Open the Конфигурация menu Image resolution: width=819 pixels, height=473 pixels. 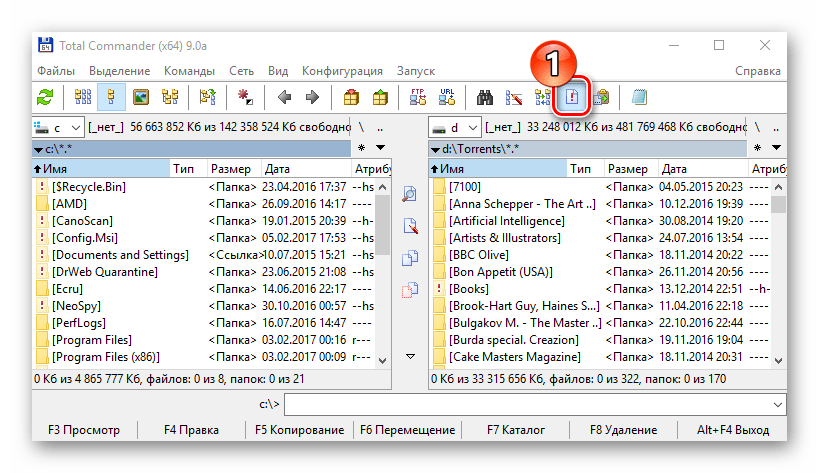pyautogui.click(x=342, y=70)
